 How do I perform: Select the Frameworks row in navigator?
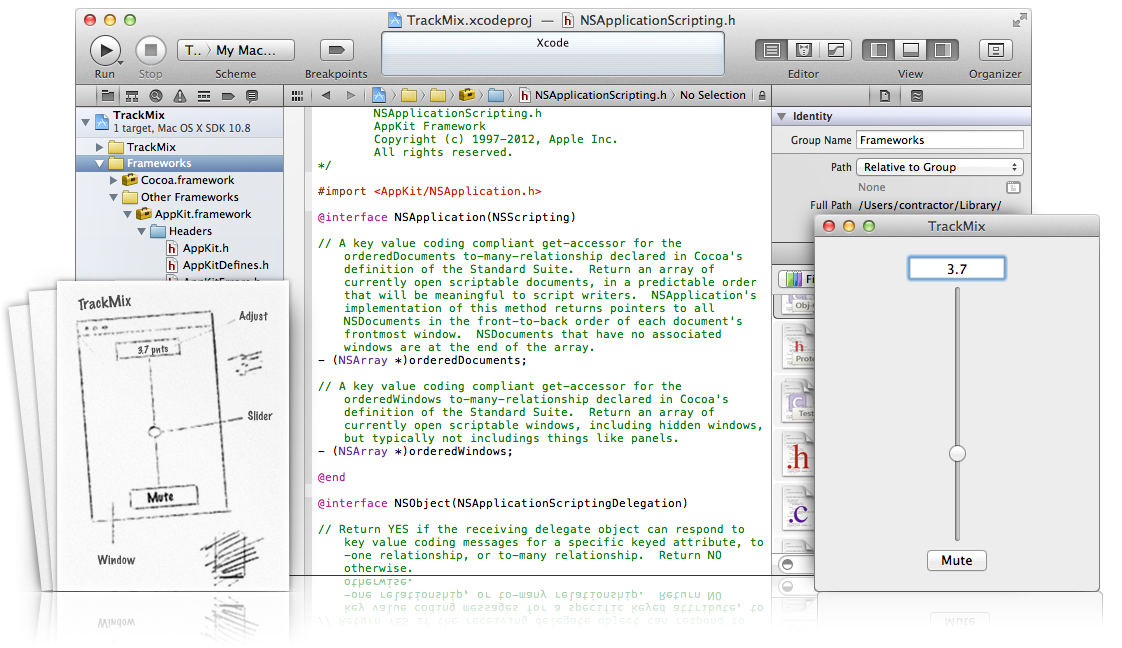coord(180,164)
